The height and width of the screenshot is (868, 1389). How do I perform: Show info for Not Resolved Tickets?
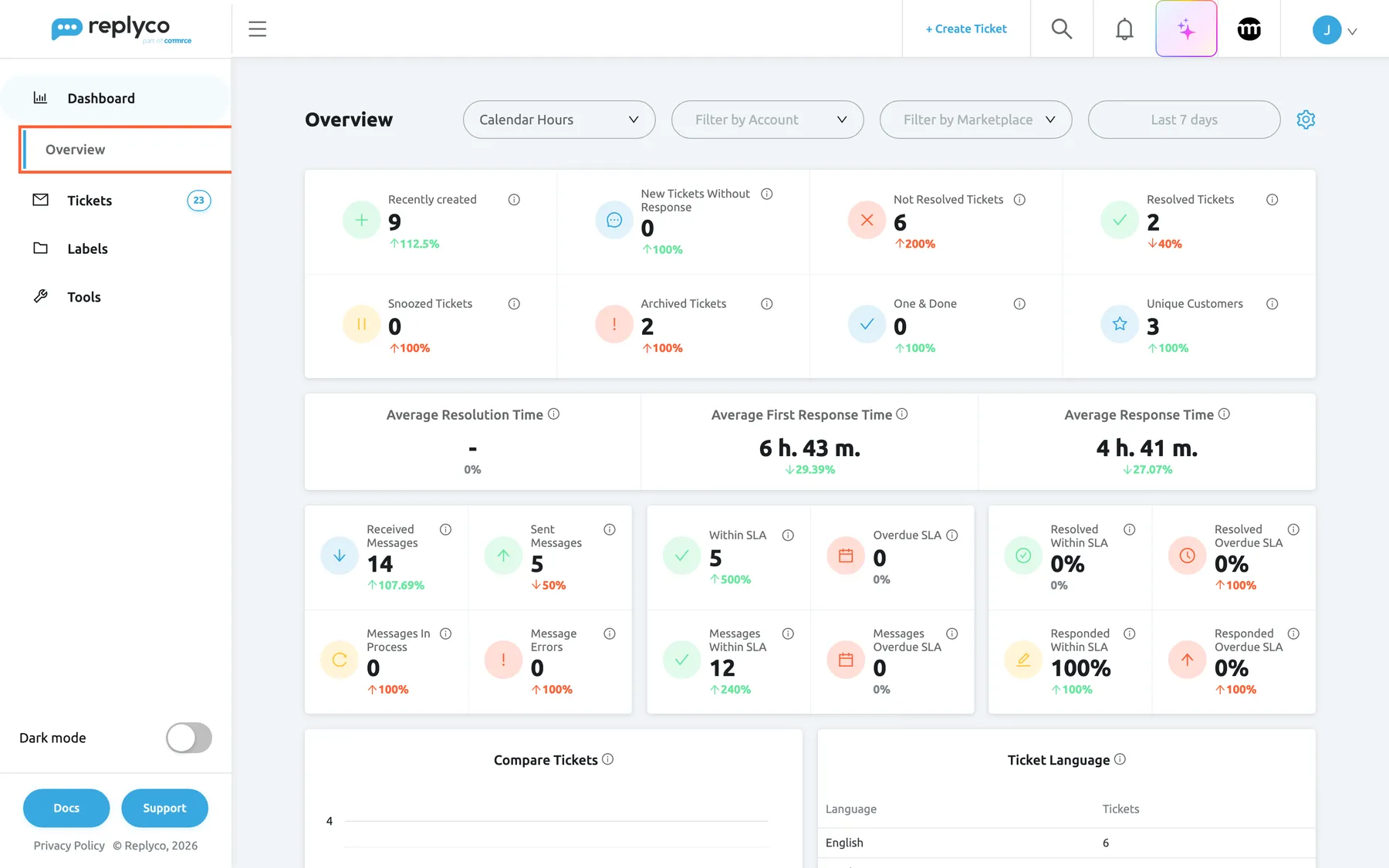[1019, 200]
